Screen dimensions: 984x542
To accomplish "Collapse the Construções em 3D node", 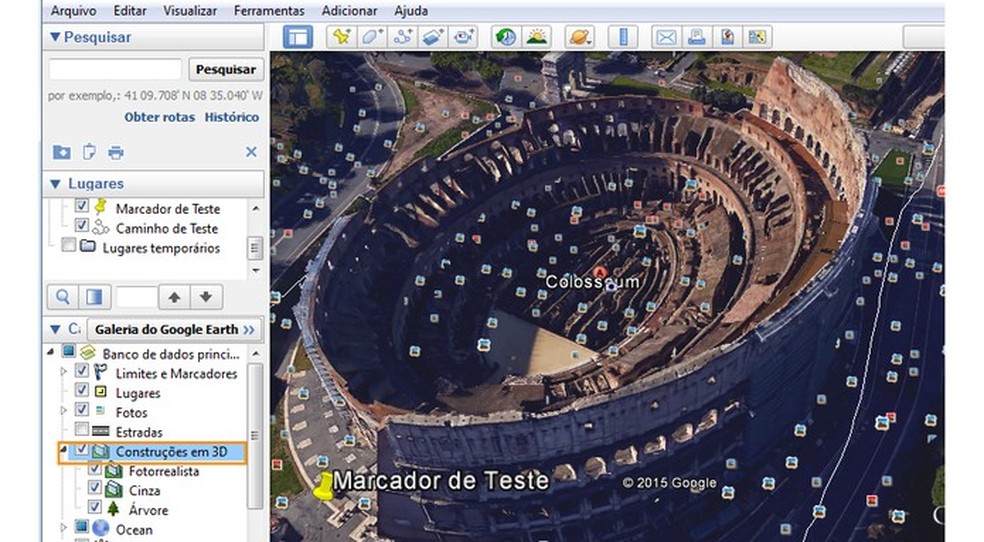I will 63,449.
